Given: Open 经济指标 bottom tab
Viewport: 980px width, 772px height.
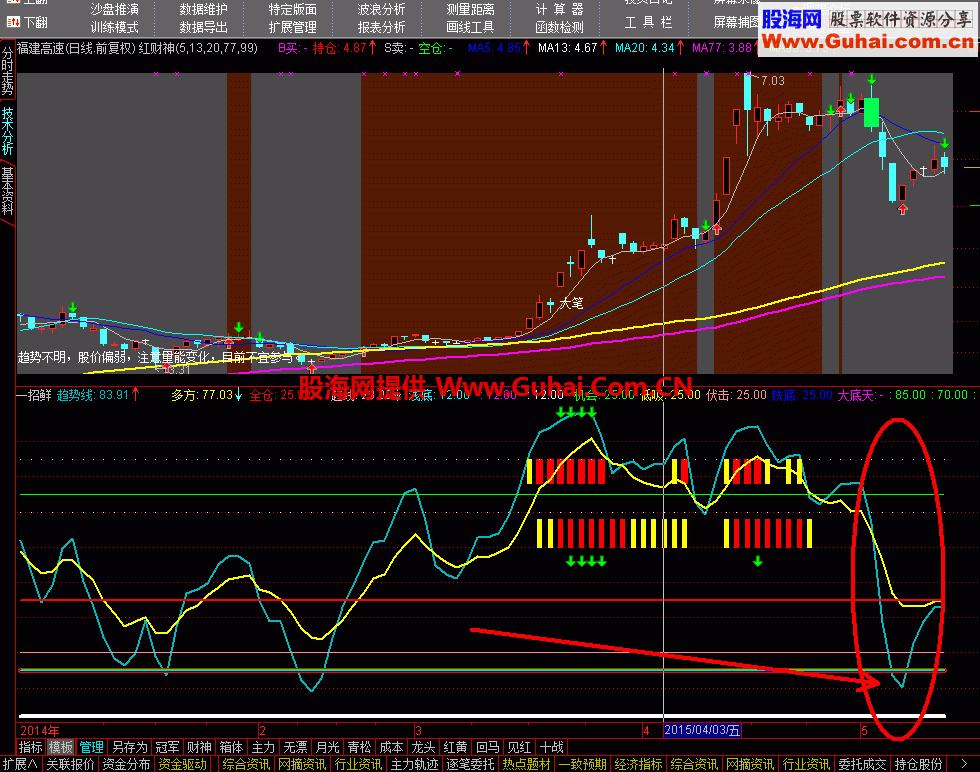Looking at the screenshot, I should 638,764.
